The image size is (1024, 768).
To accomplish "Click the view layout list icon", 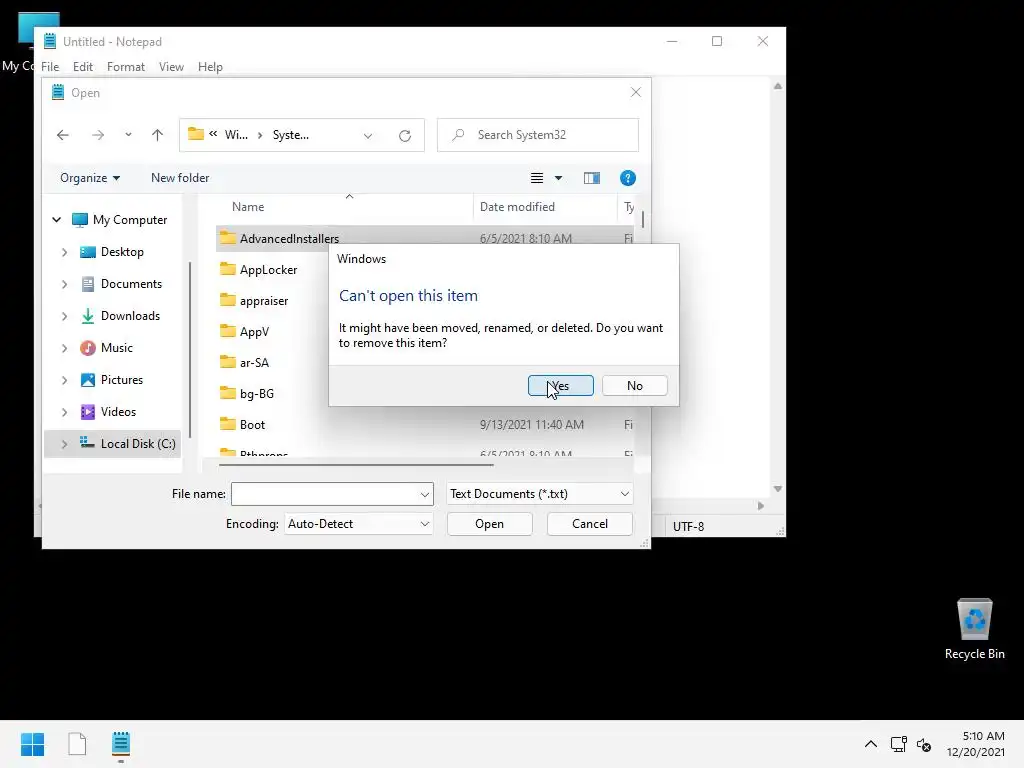I will (537, 178).
